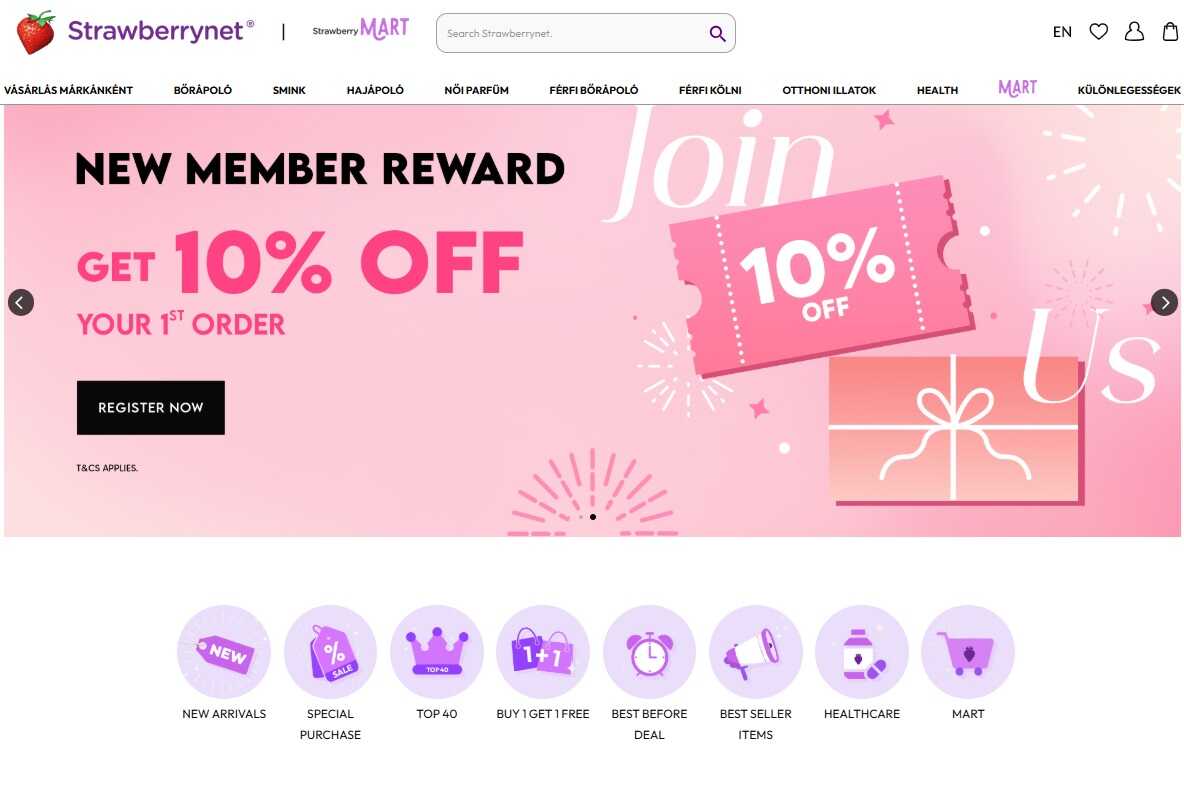Open the BŐRÁPOLÓ menu
Image resolution: width=1184 pixels, height=806 pixels.
click(x=202, y=90)
